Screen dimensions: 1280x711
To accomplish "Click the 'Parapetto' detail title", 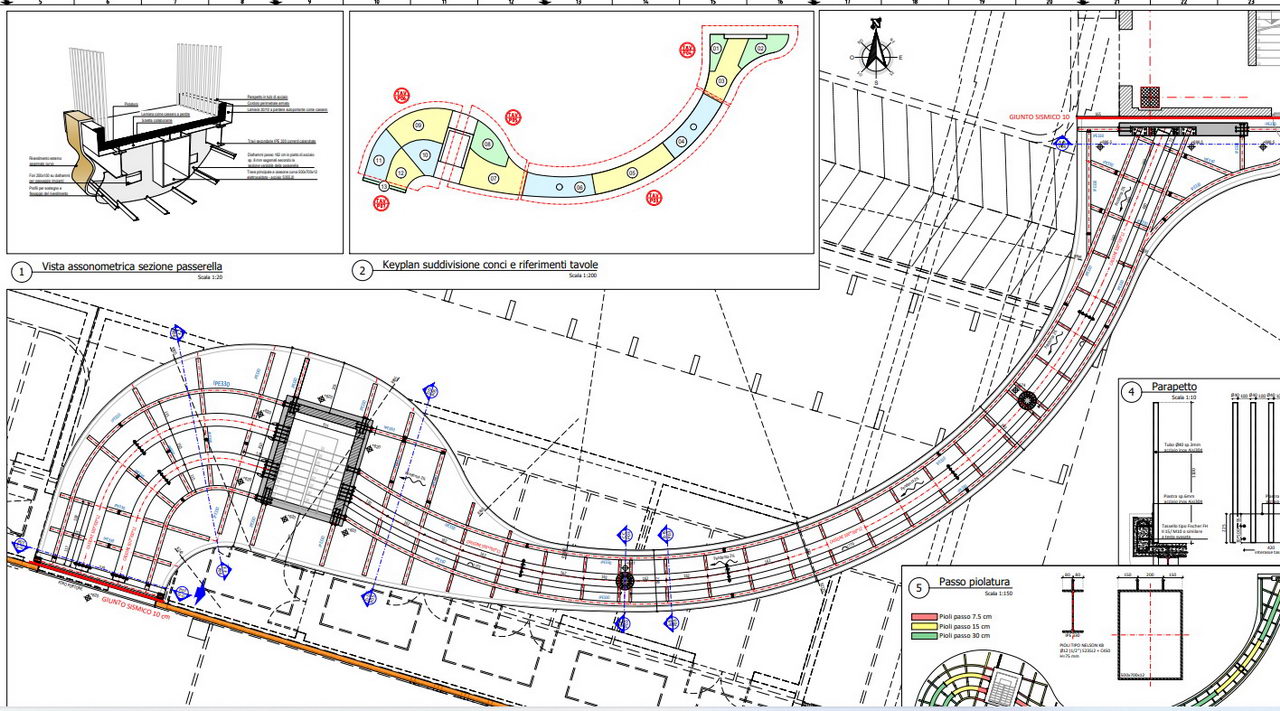I will (1174, 387).
